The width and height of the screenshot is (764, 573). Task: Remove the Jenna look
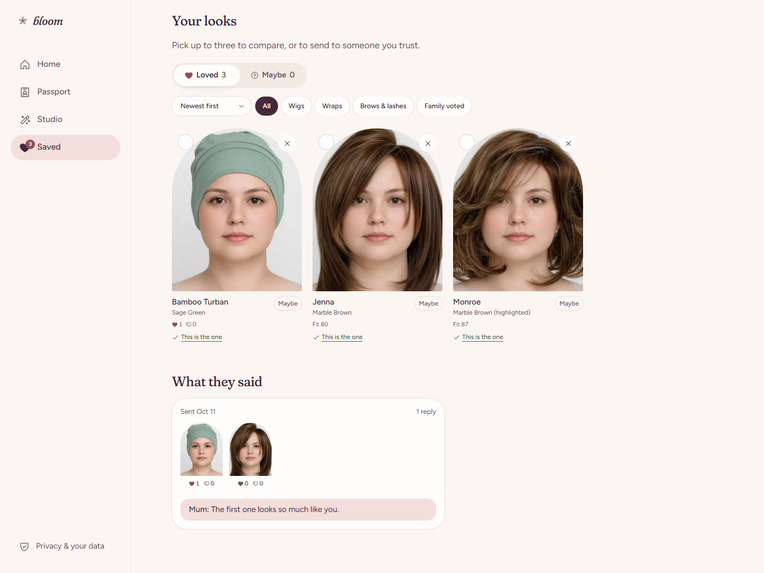[427, 143]
